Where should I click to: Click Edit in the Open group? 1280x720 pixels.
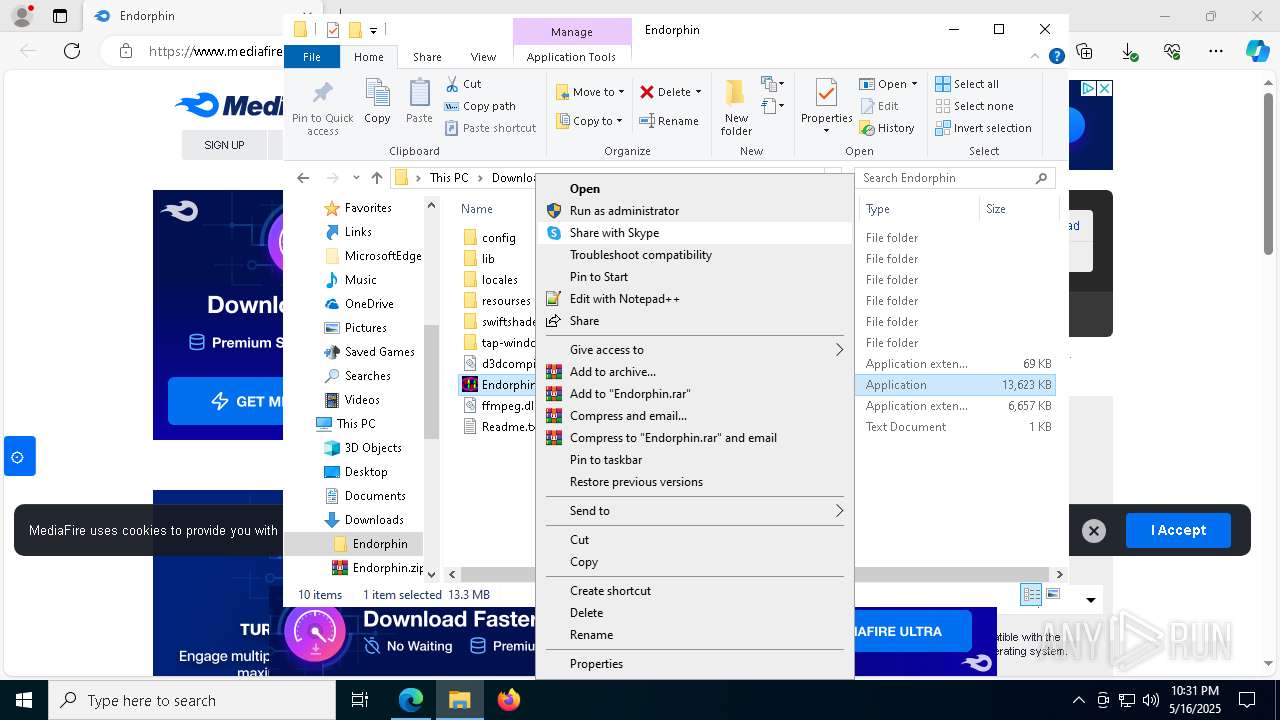point(879,106)
